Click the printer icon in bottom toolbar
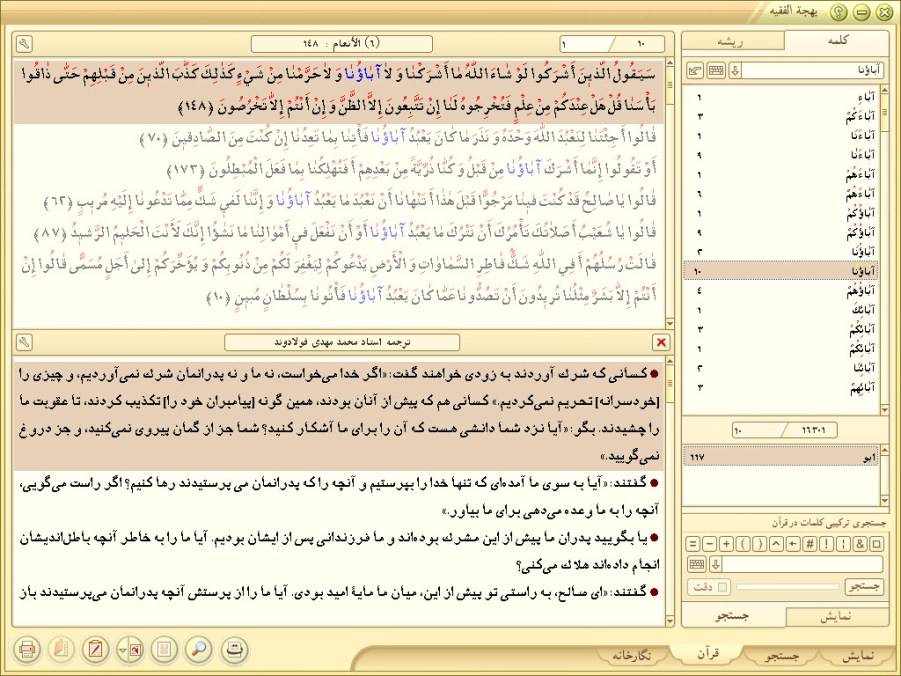The image size is (901, 676). pyautogui.click(x=26, y=650)
